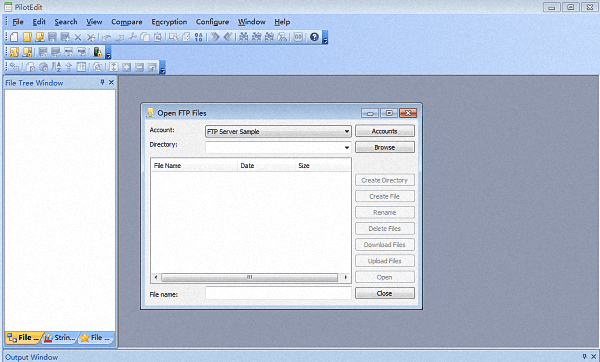Expand the first toolbar options arrow

[325, 38]
